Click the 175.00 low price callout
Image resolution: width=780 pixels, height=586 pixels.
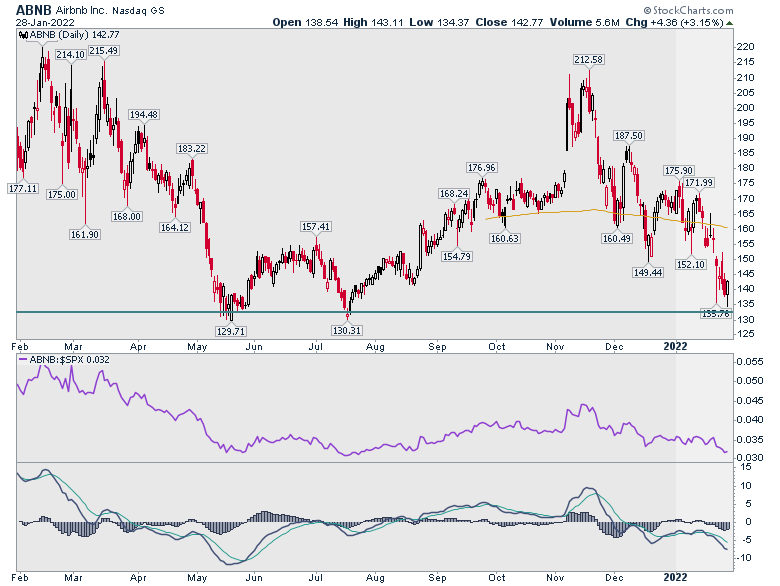[62, 195]
